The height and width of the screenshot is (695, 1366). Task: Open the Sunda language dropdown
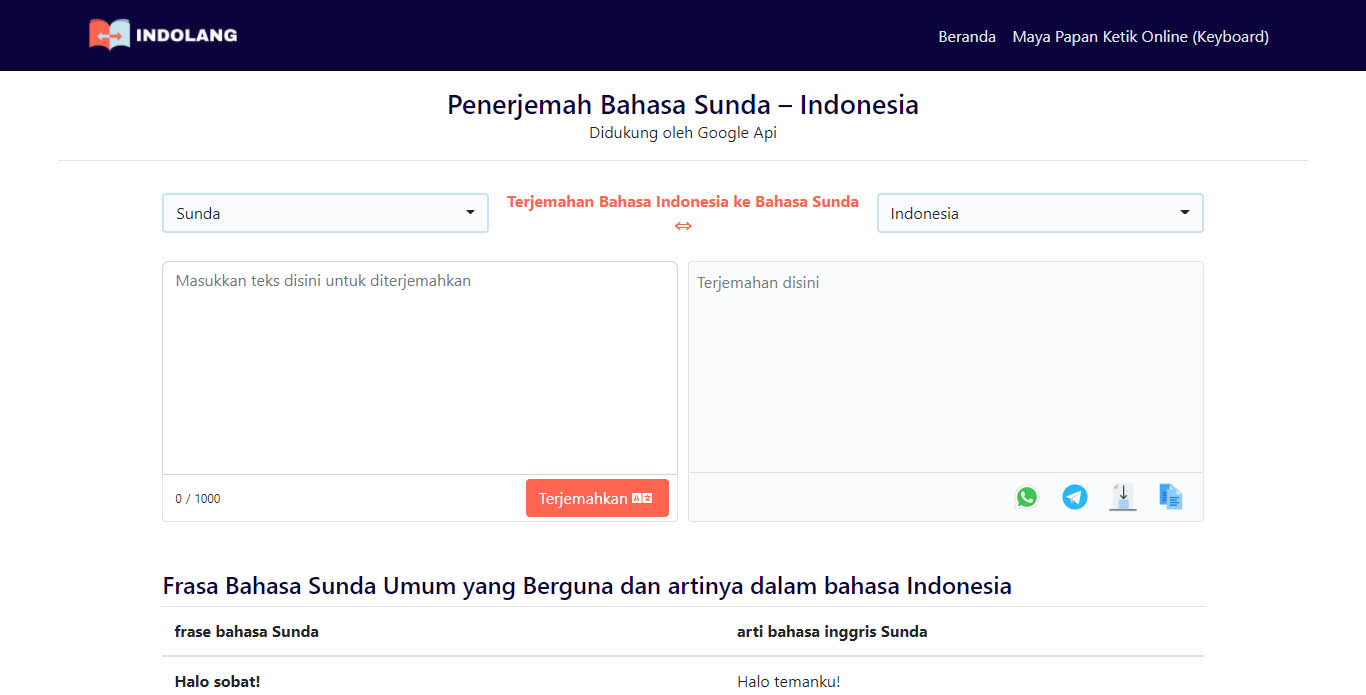click(325, 213)
